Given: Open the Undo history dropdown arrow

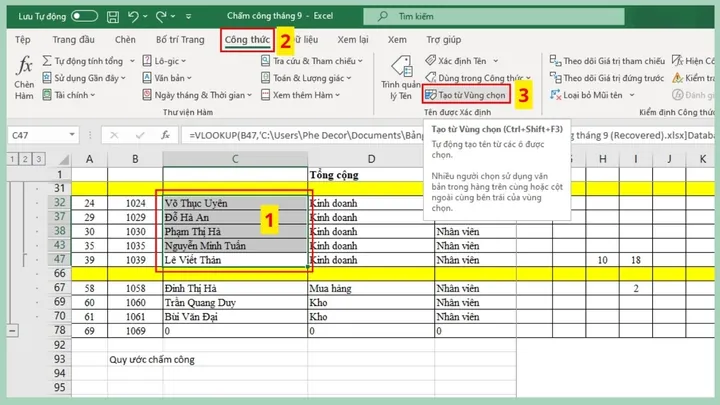Looking at the screenshot, I should tap(145, 17).
